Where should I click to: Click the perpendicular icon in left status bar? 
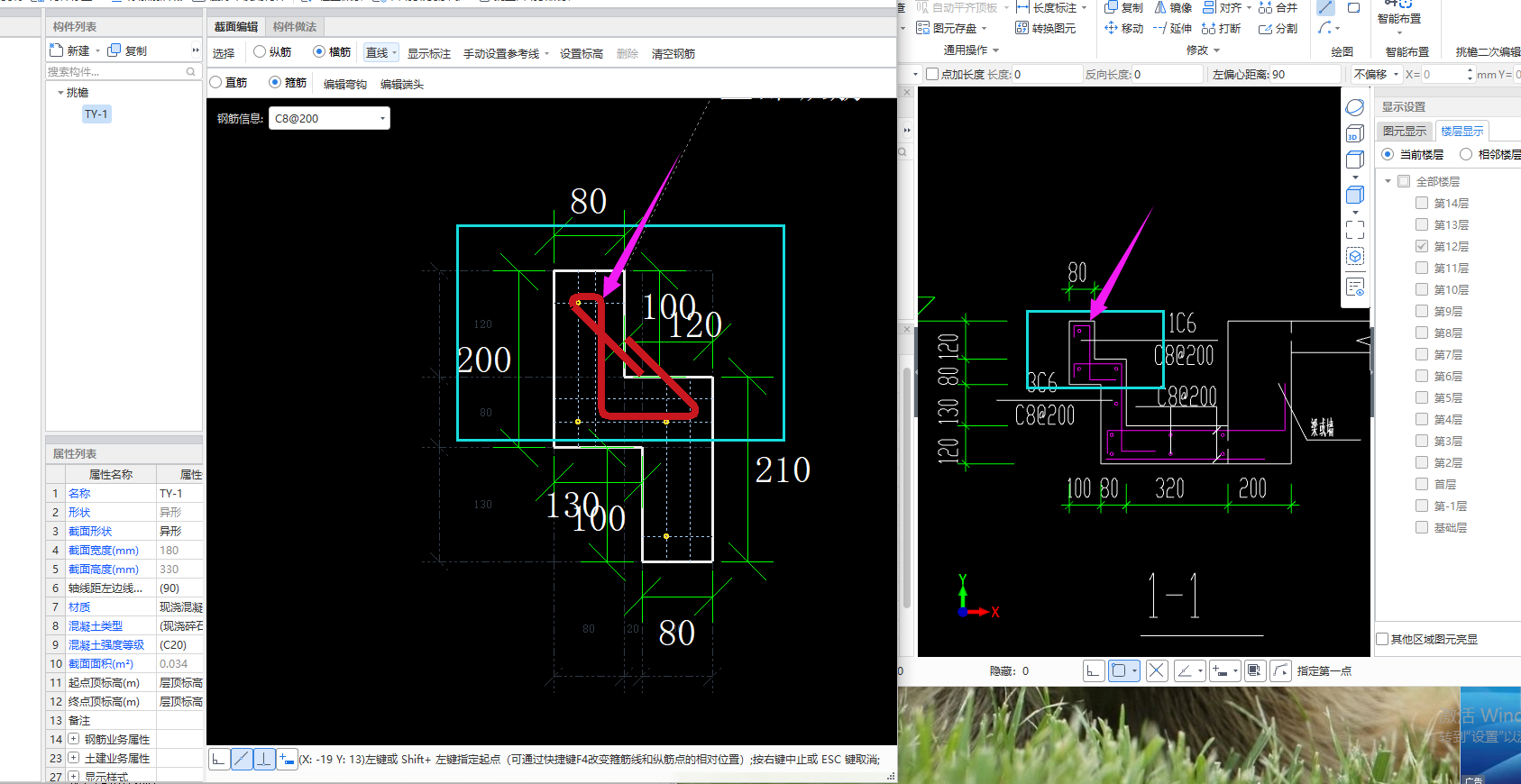pos(264,760)
